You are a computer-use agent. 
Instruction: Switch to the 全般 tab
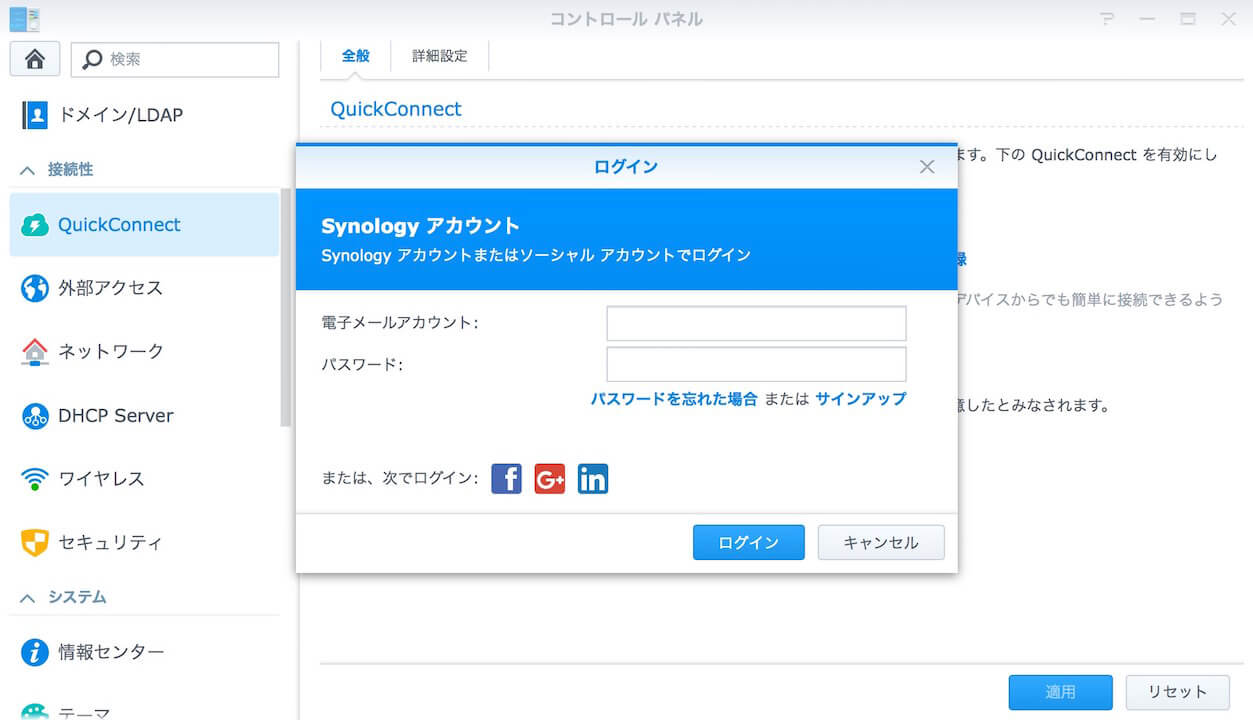click(x=355, y=56)
